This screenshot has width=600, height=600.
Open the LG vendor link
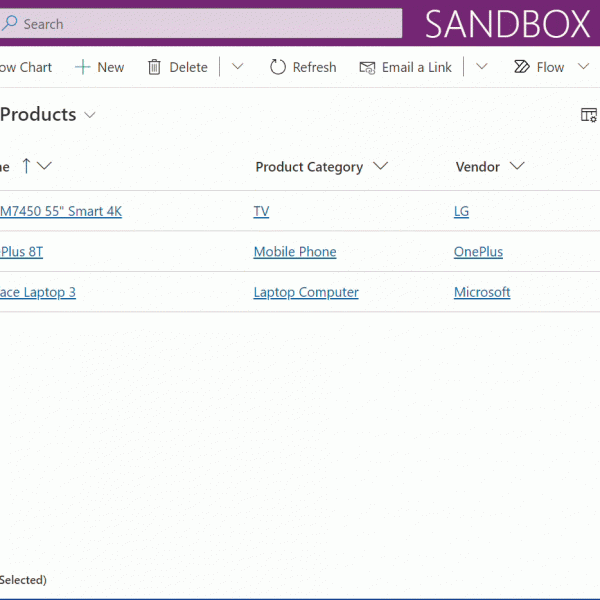[x=461, y=211]
